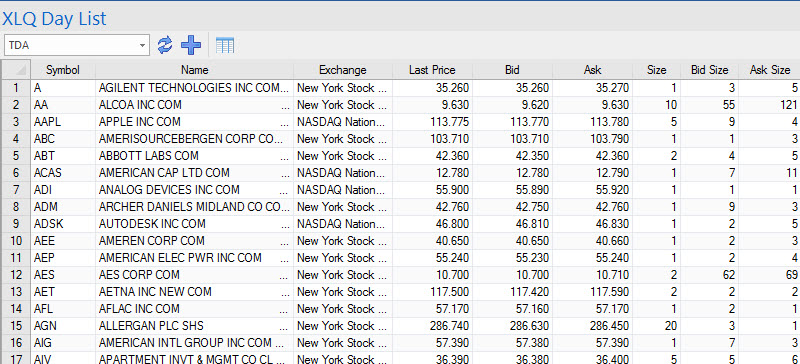Screen dimensions: 800x364
Task: Open the column chooser table icon
Action: tap(225, 45)
